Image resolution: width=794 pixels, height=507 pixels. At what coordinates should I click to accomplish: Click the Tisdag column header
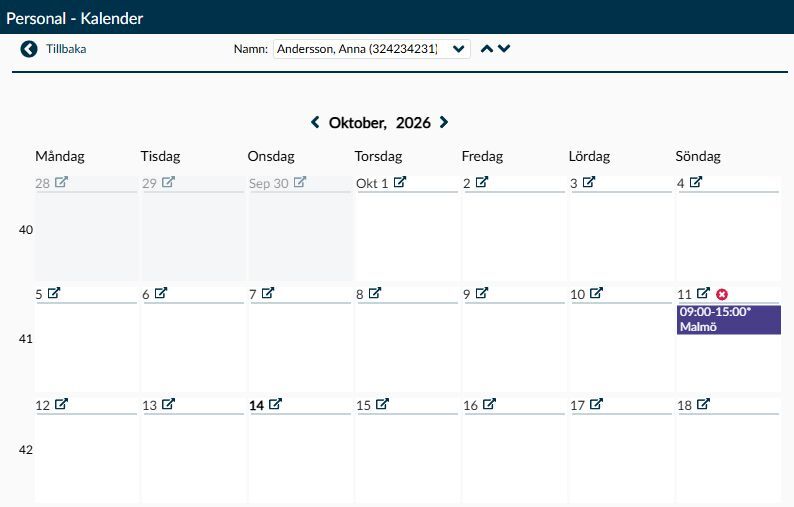point(161,156)
